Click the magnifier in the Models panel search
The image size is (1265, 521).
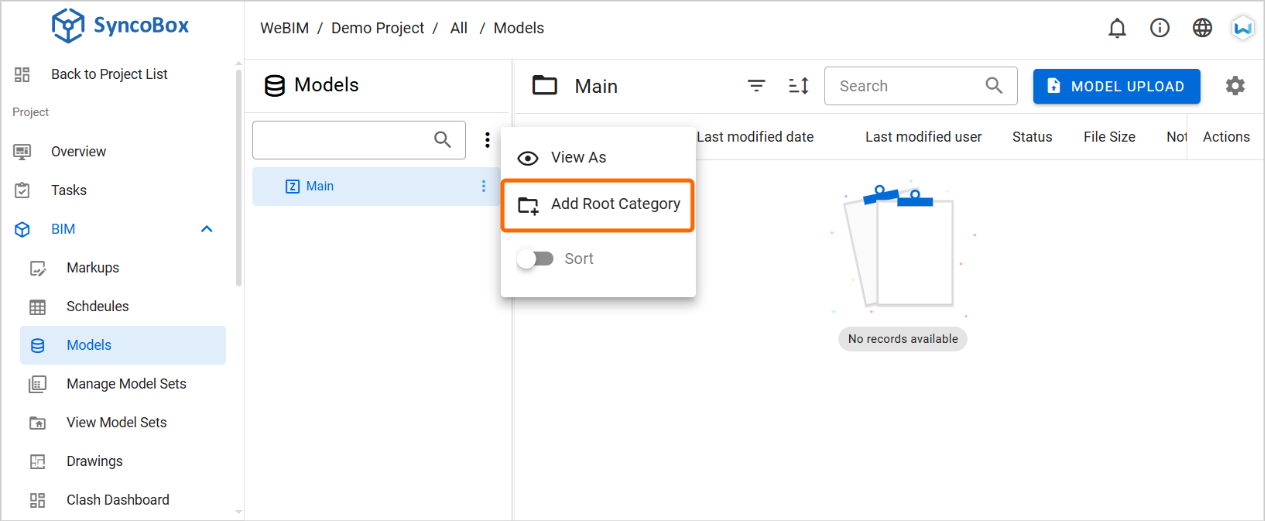coord(443,140)
